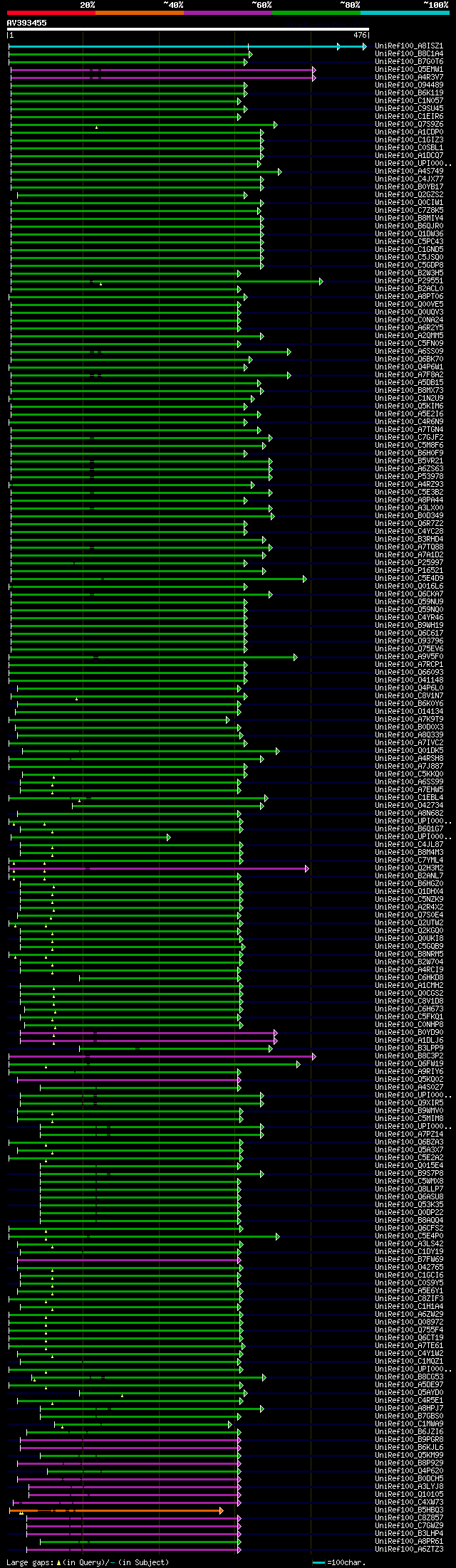This screenshot has height=1568, width=456.
Task: Open hit UniRef100_A8N682
Action: (409, 814)
